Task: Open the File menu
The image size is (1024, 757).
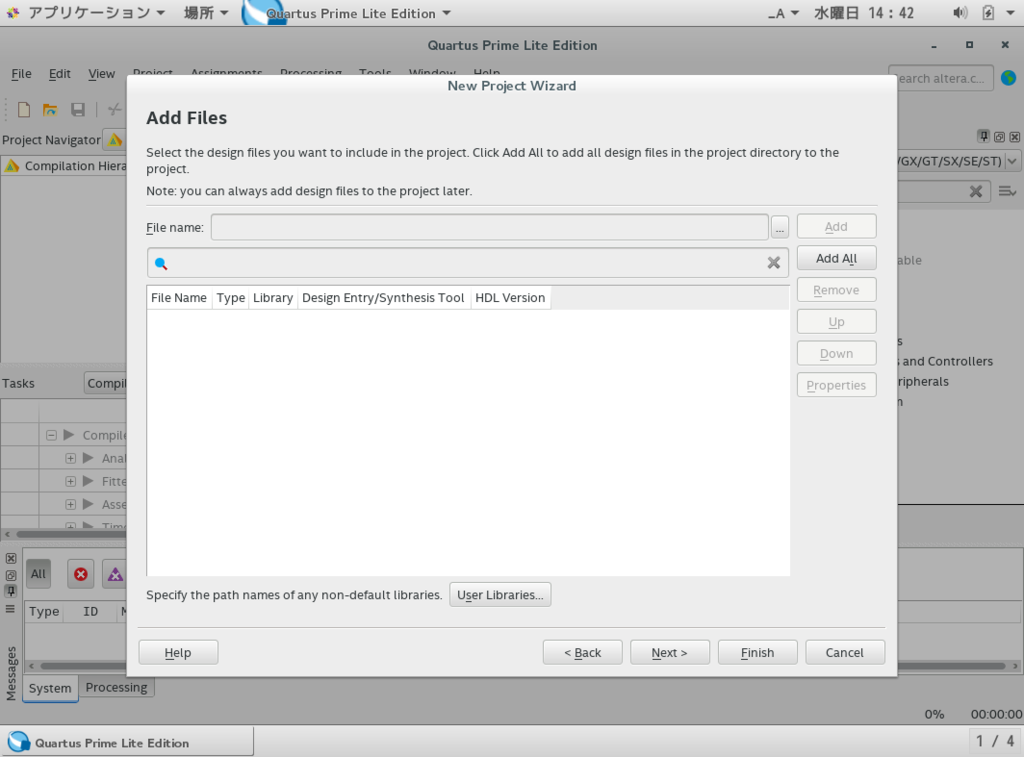Action: [21, 74]
